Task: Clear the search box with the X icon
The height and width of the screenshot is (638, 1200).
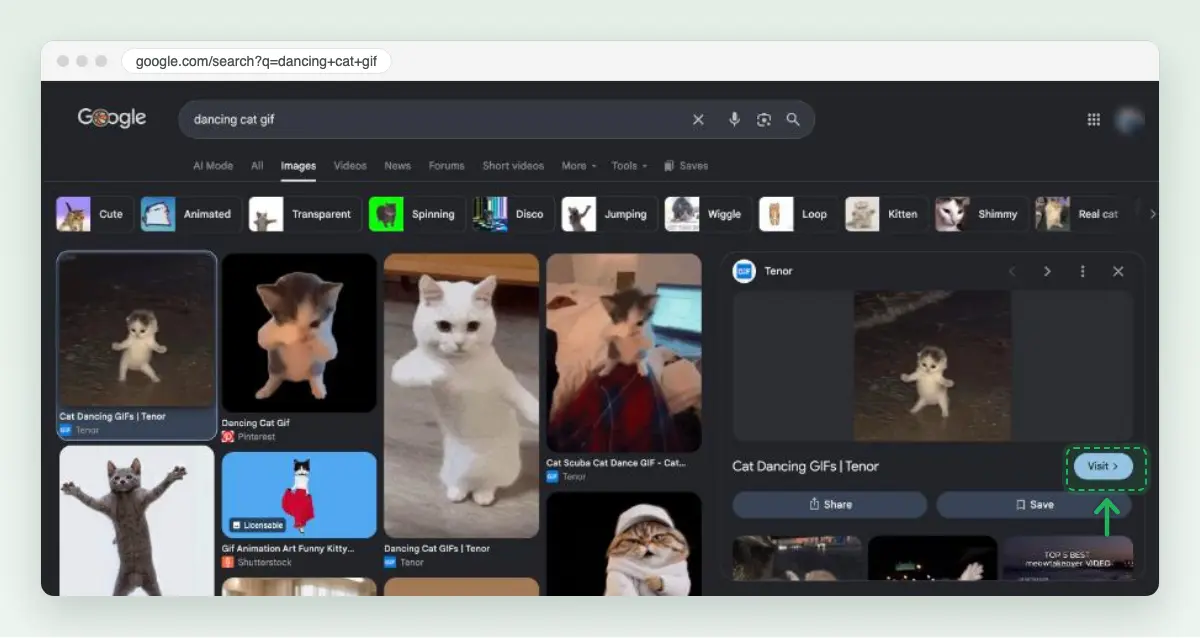Action: click(x=698, y=120)
